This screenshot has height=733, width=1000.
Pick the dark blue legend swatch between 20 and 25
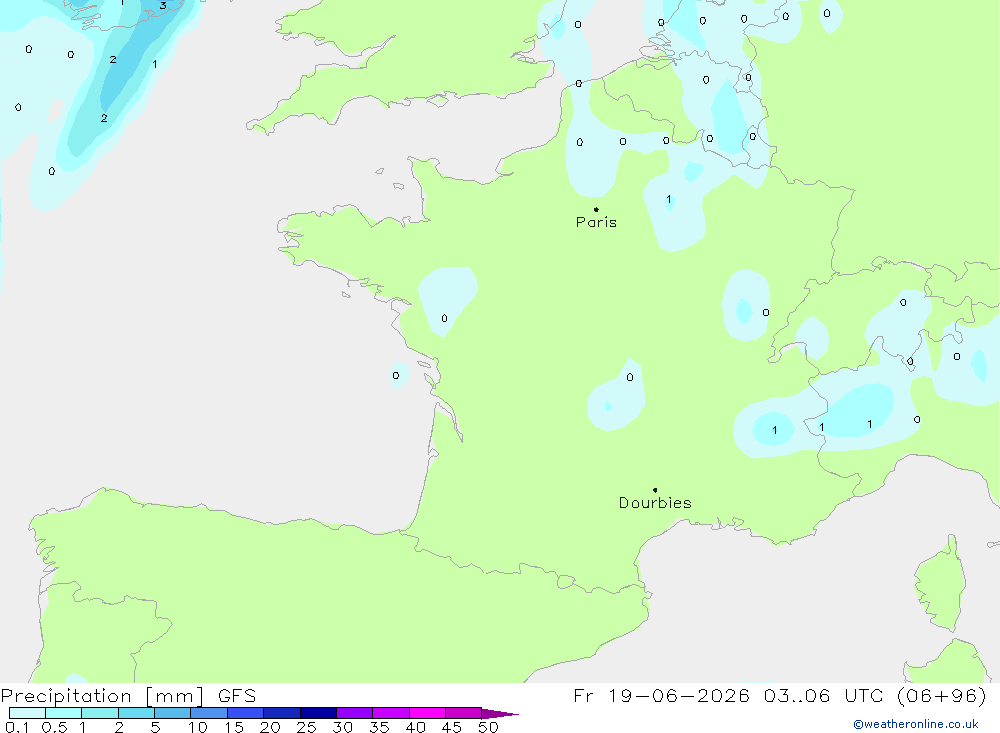coord(282,713)
